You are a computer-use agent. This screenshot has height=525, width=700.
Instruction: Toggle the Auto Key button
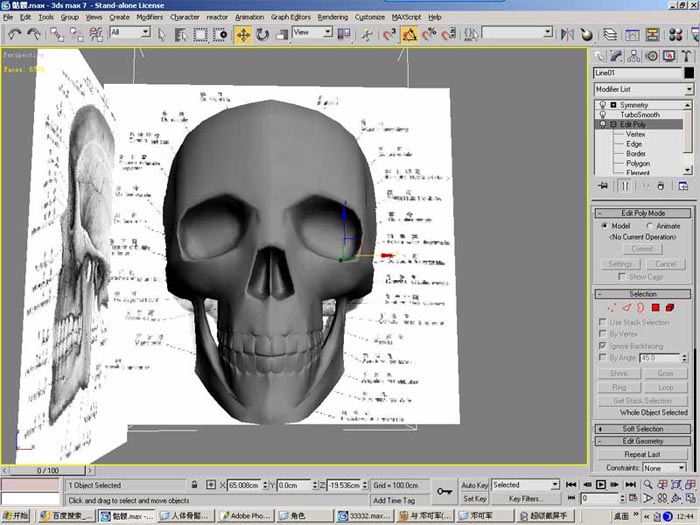pyautogui.click(x=475, y=485)
